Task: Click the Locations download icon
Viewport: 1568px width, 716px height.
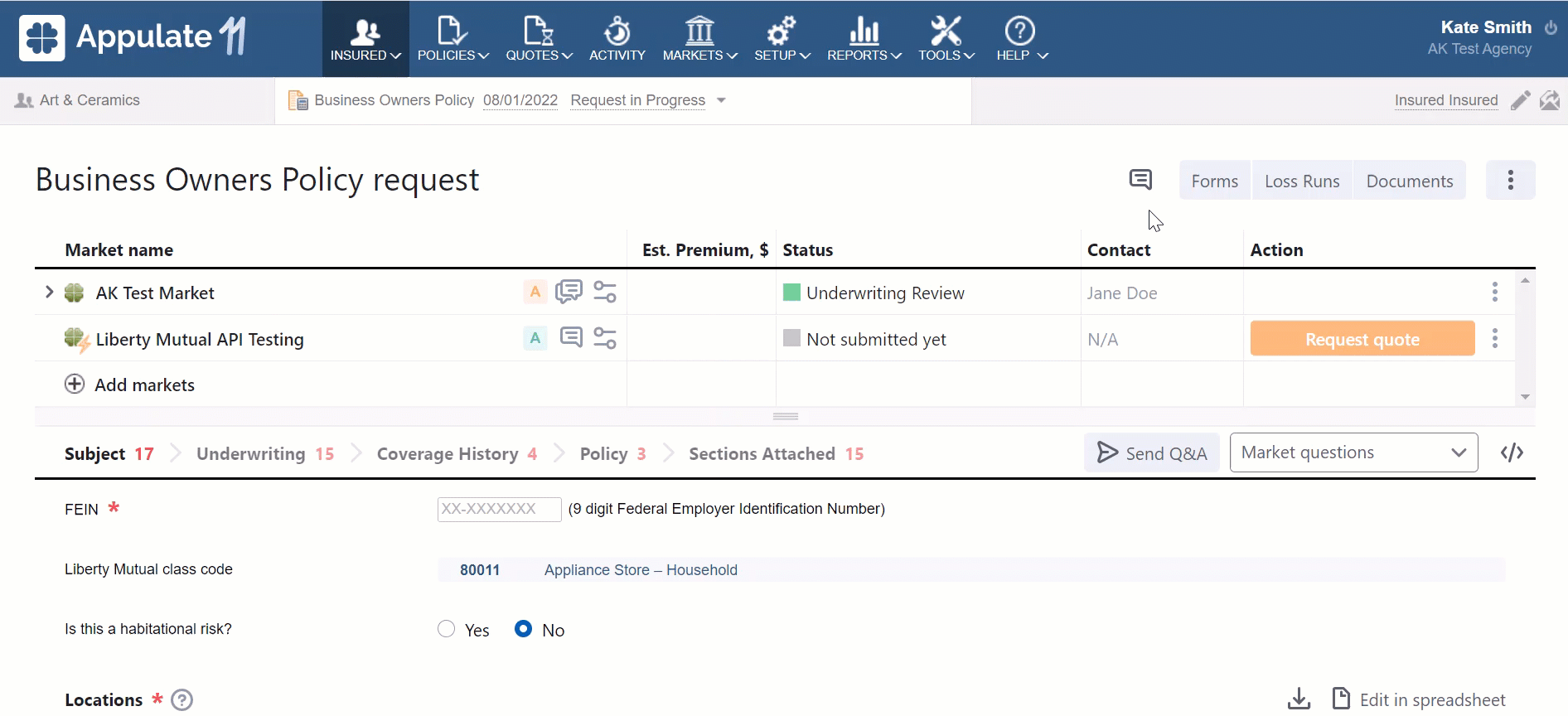Action: click(x=1299, y=699)
